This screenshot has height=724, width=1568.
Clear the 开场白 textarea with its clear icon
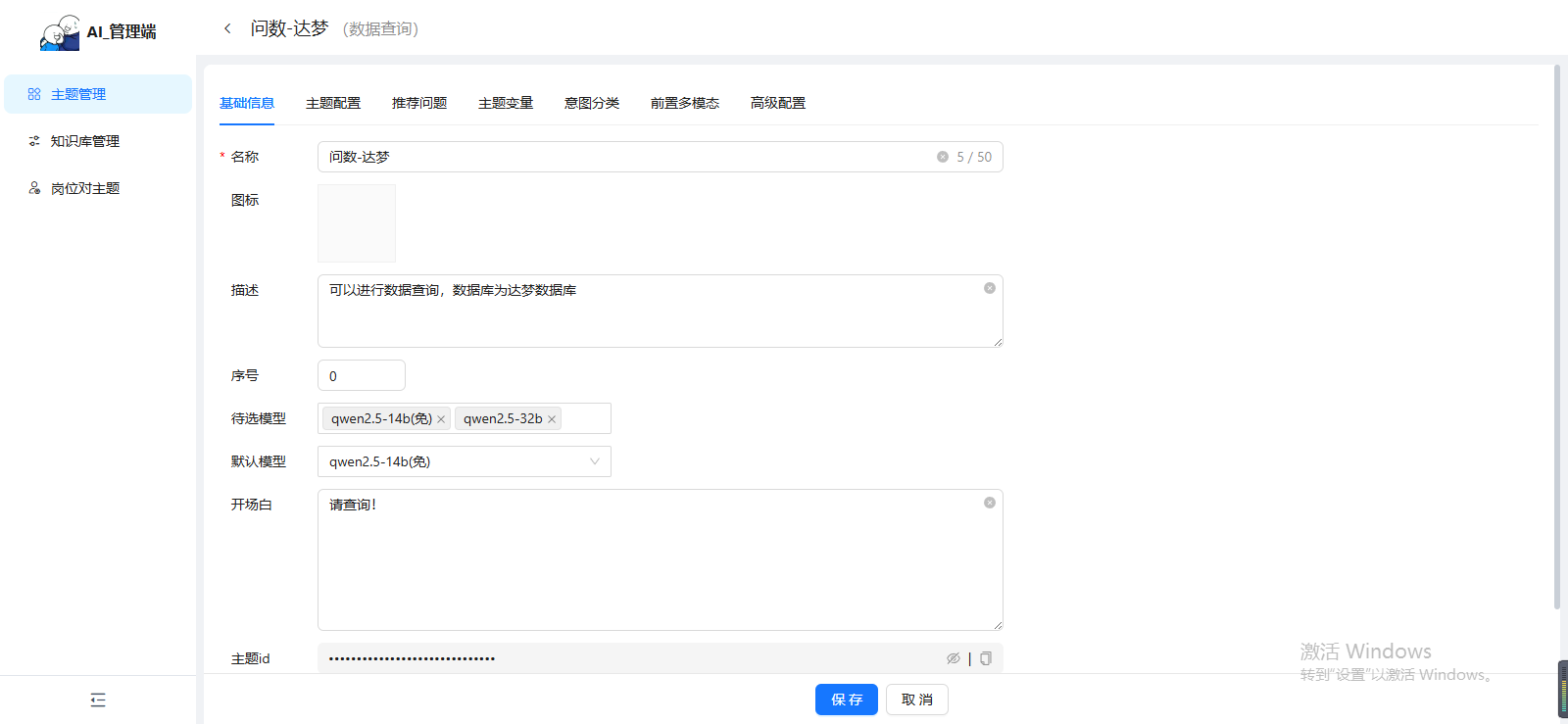989,503
